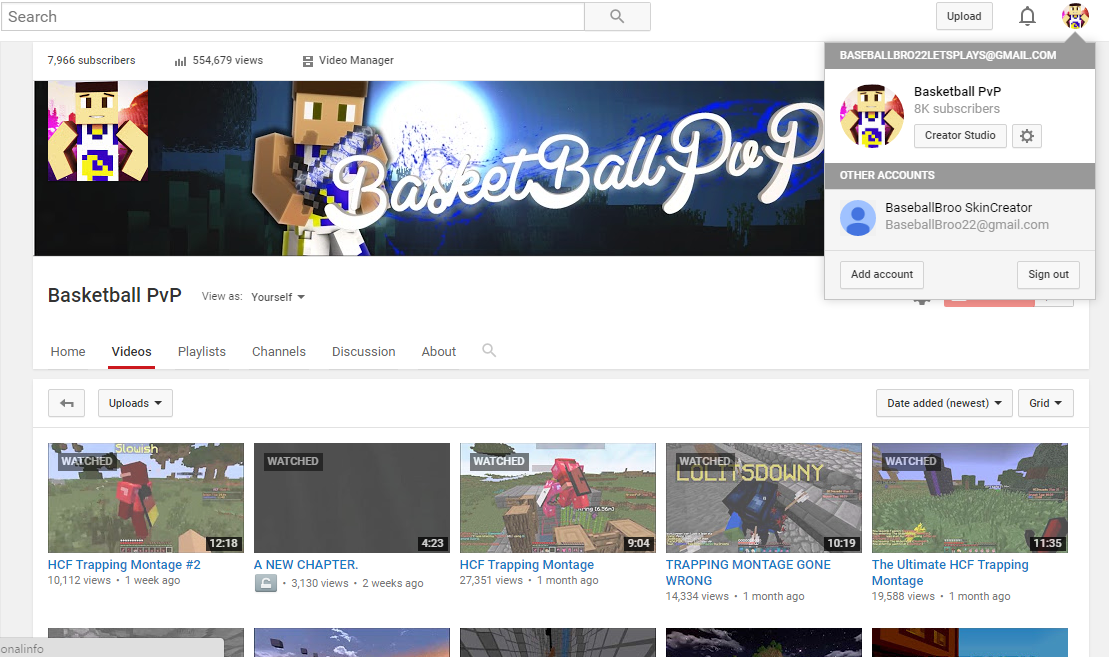Viewport: 1109px width, 657px height.
Task: Play the 4:23 dark video thumbnail
Action: coord(352,498)
